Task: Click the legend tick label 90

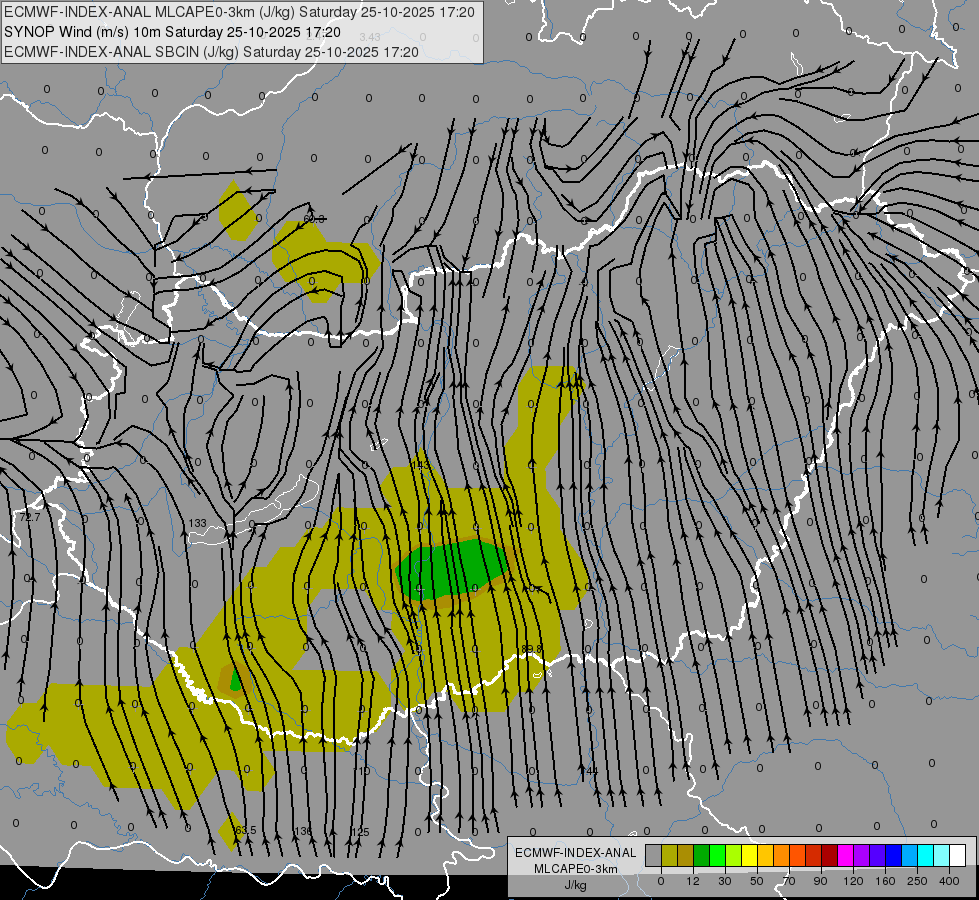Action: point(820,881)
